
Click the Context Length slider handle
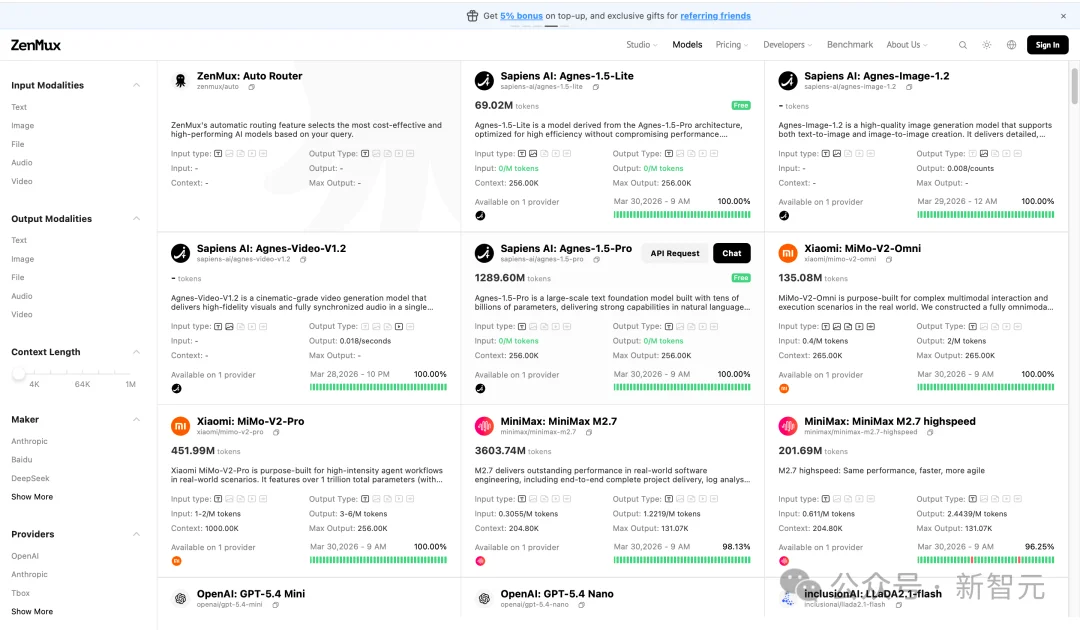tap(19, 374)
